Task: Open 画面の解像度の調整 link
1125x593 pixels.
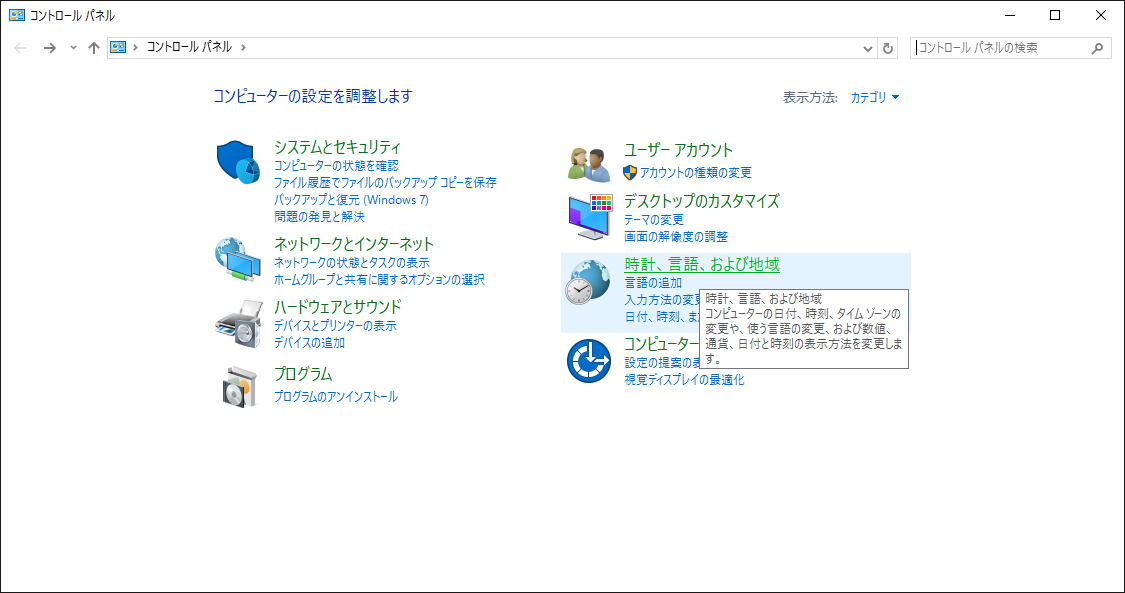Action: click(676, 237)
